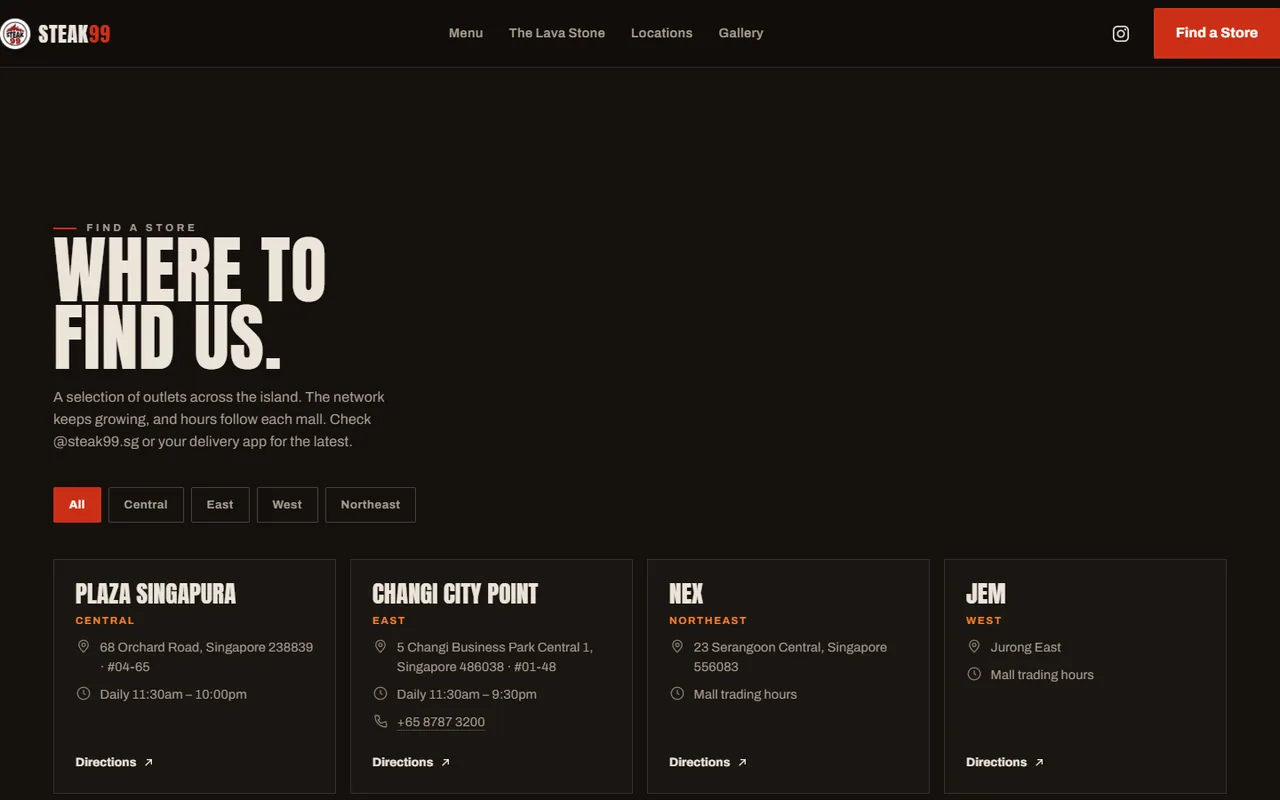1280x800 pixels.
Task: Click the WHERE TO FIND US heading
Action: click(x=190, y=303)
